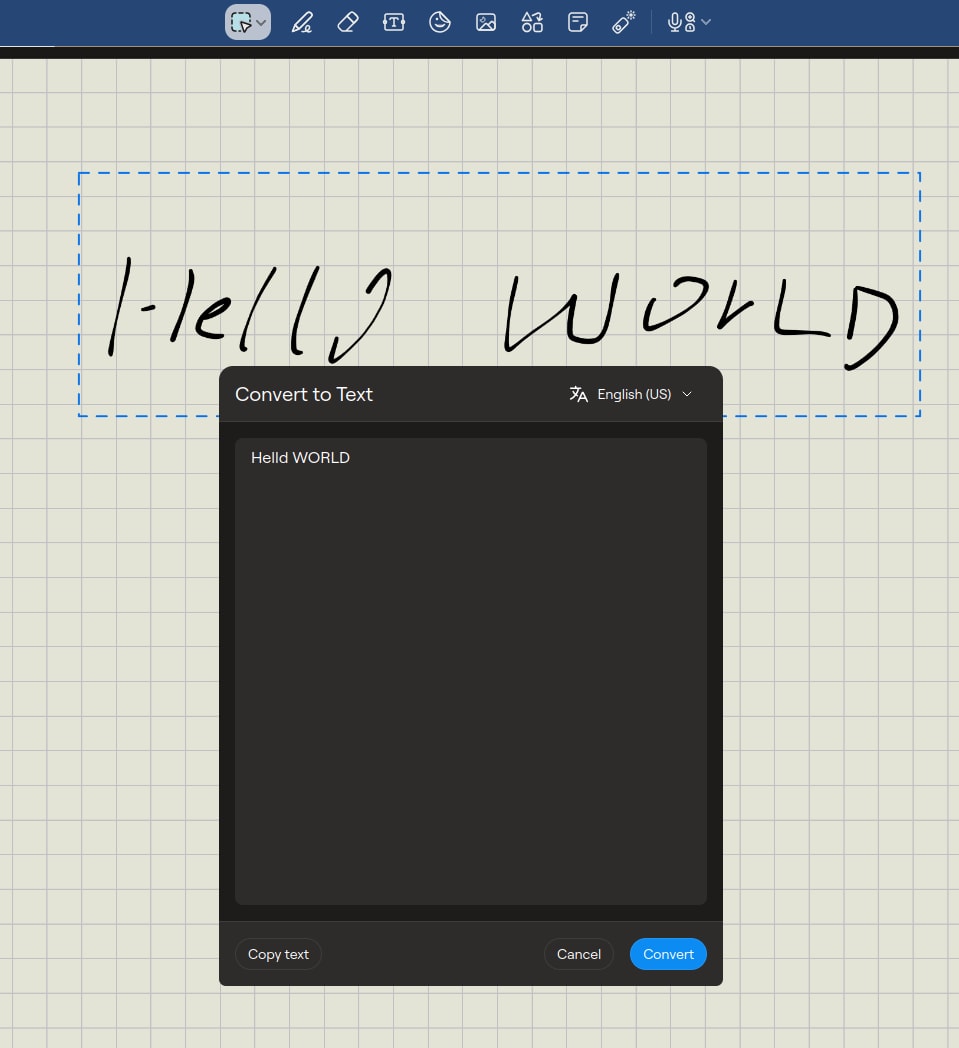Click the 'Helld WORLD' recognized text
959x1048 pixels.
coord(300,458)
